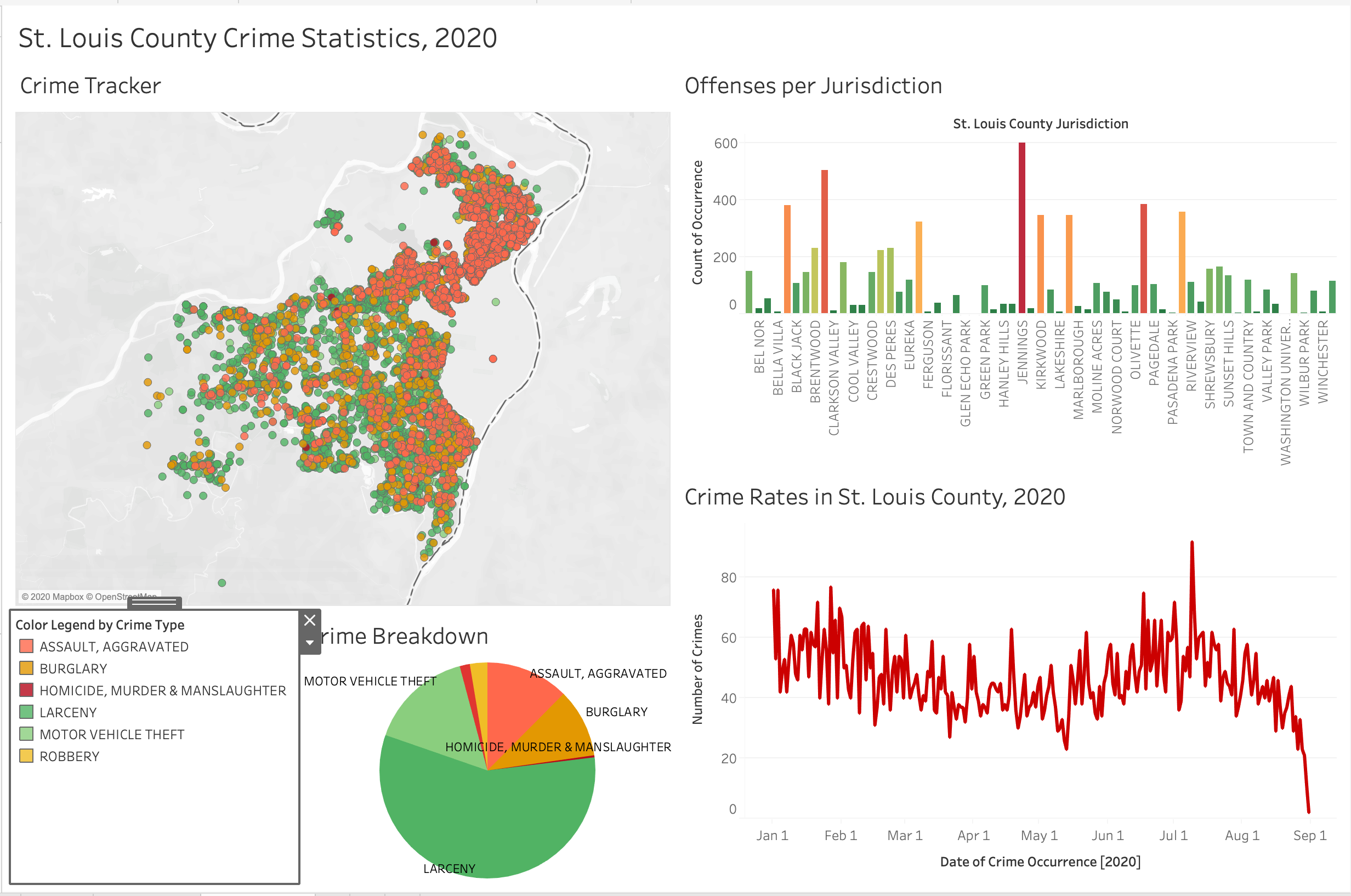The height and width of the screenshot is (896, 1351).
Task: Select the MOTOR VEHICLE THEFT color swatch
Action: [x=27, y=734]
